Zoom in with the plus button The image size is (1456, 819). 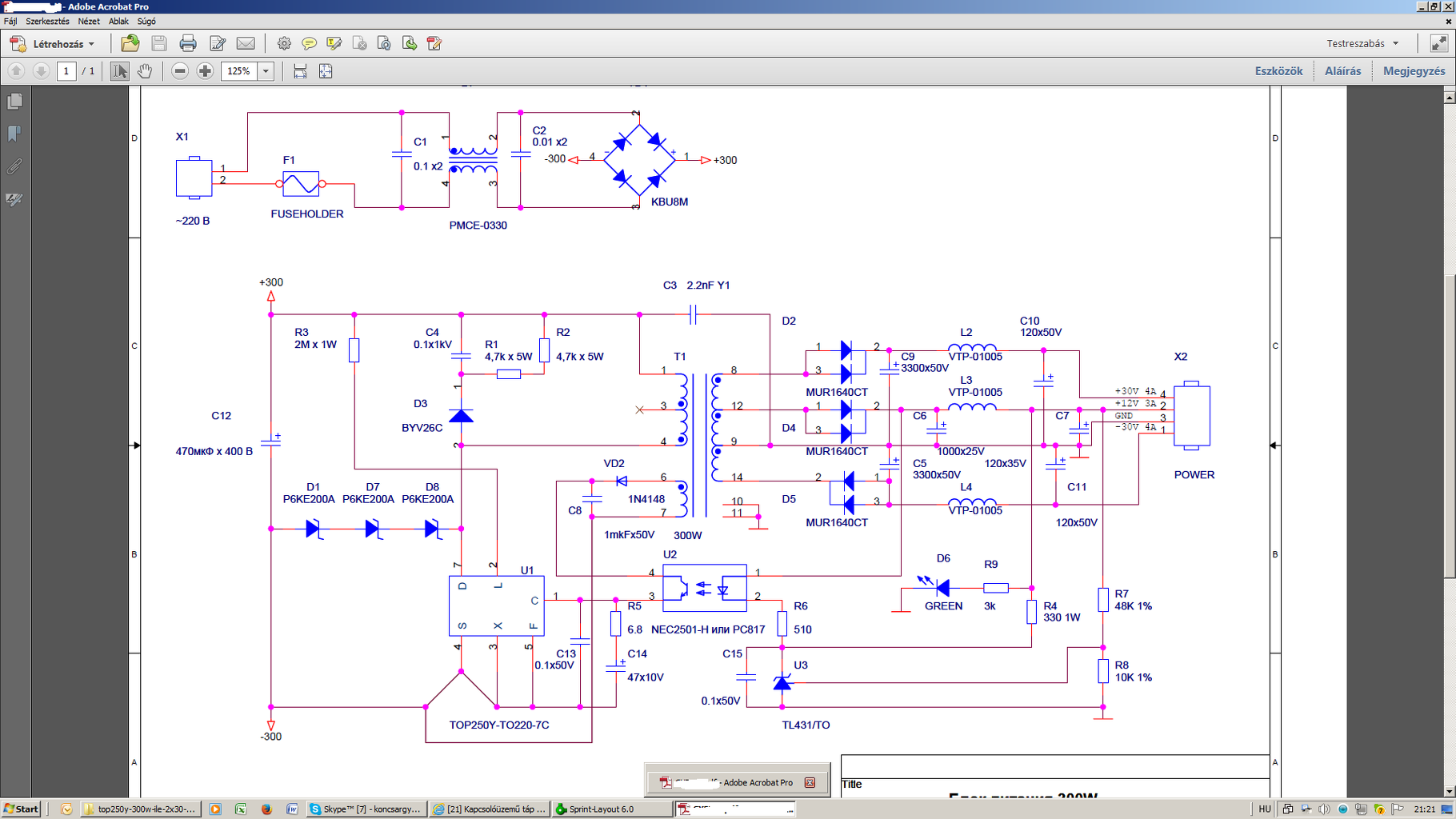click(x=205, y=71)
